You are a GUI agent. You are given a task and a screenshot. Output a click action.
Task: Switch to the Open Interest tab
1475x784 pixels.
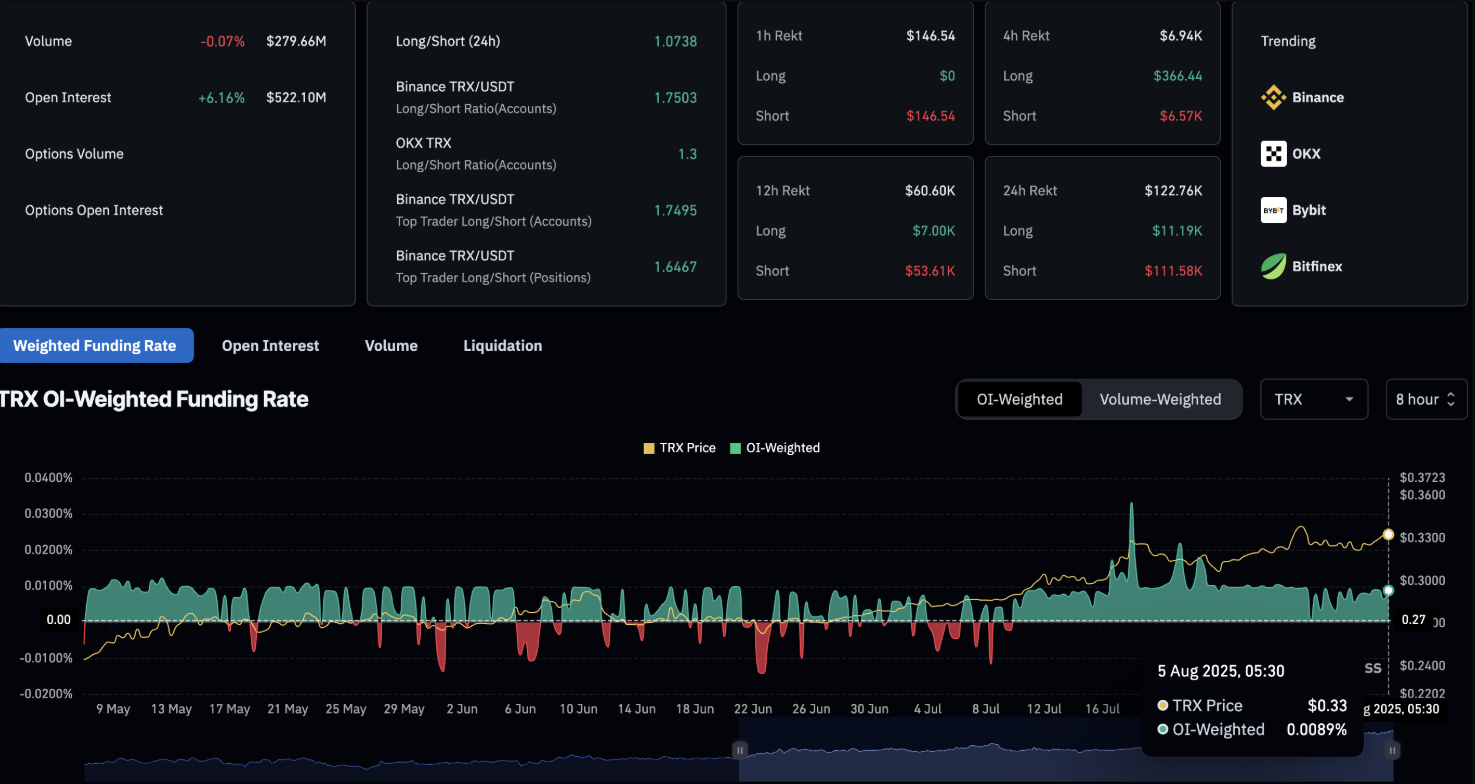click(270, 346)
